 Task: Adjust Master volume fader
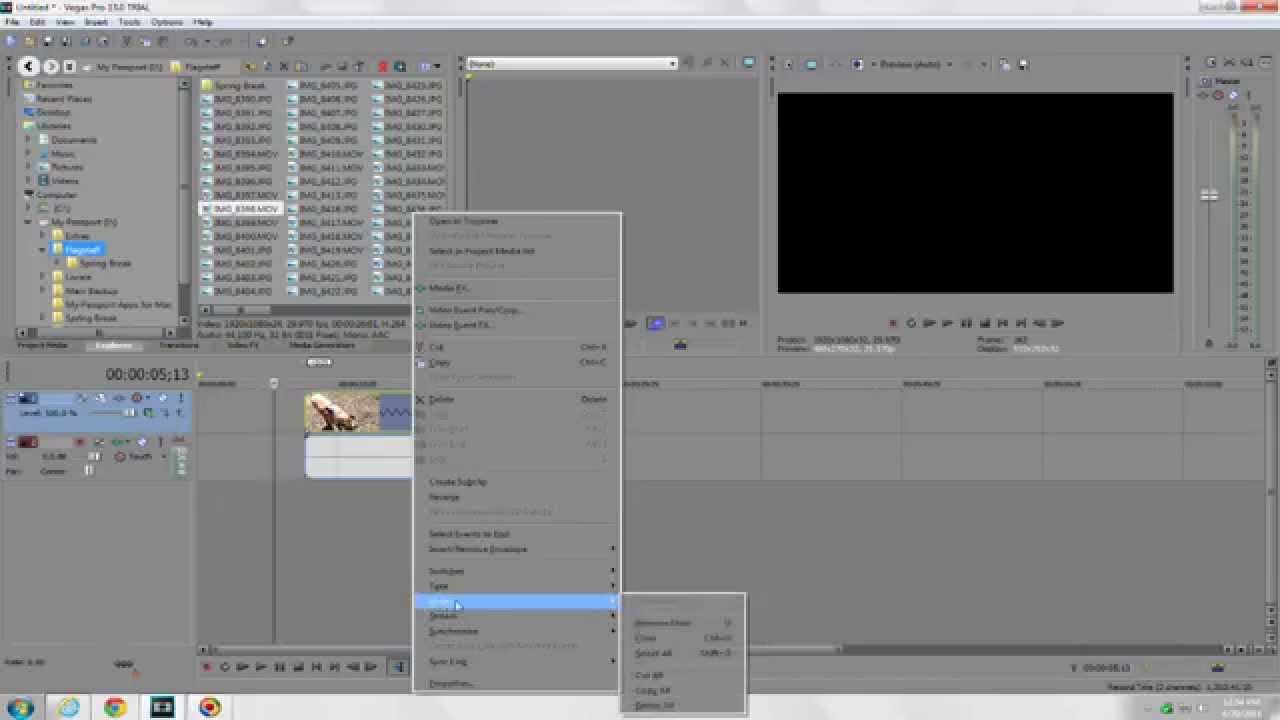[1209, 195]
